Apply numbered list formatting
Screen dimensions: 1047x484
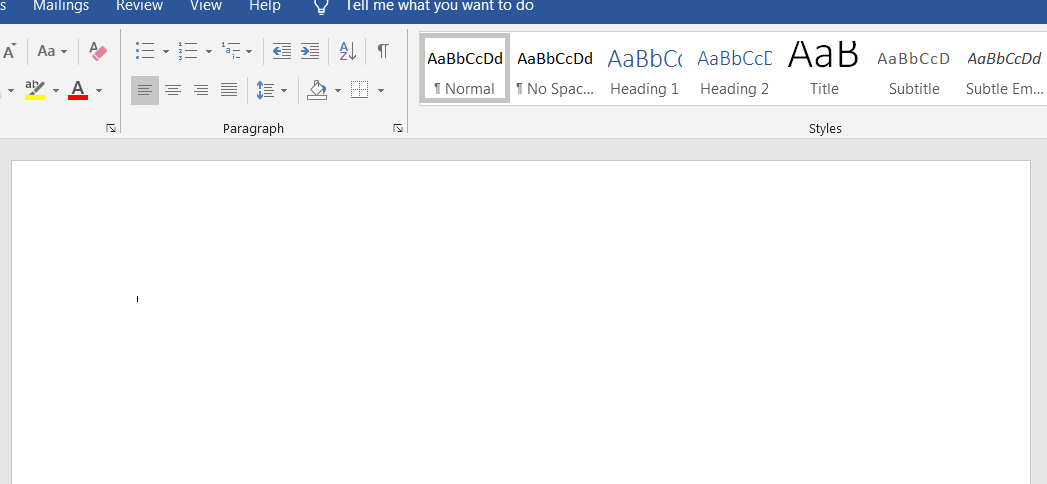pos(187,51)
